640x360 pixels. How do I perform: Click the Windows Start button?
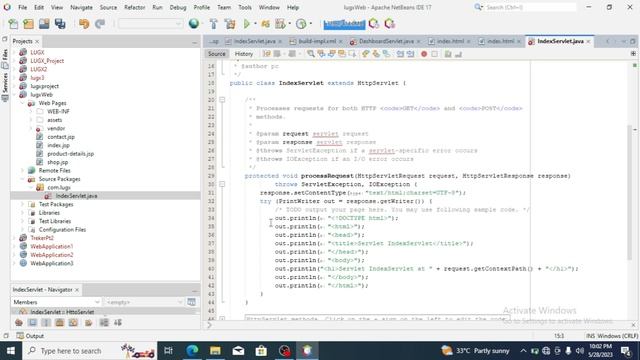(x=11, y=351)
